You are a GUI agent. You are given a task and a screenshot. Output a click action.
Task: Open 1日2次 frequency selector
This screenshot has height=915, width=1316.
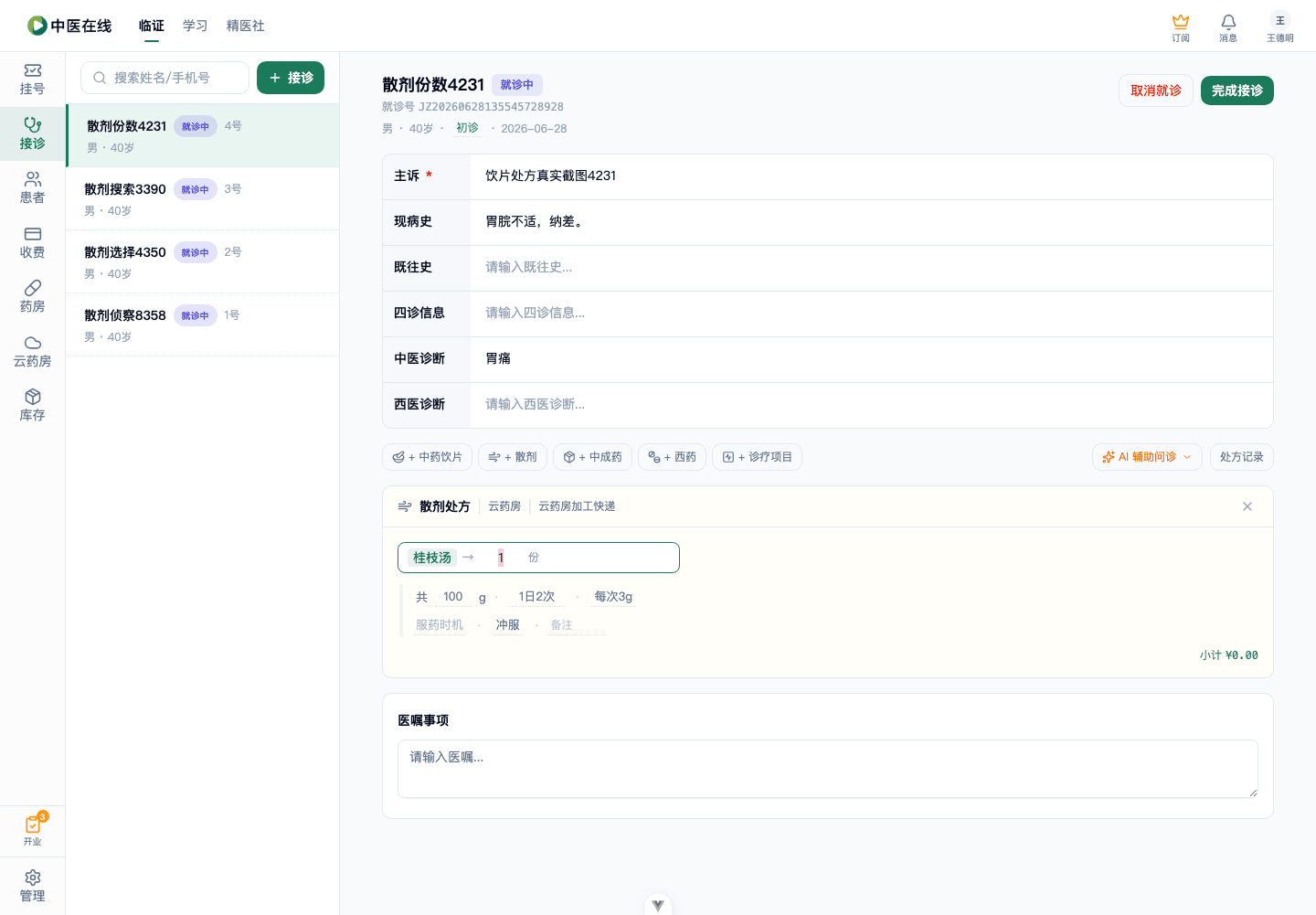[536, 597]
